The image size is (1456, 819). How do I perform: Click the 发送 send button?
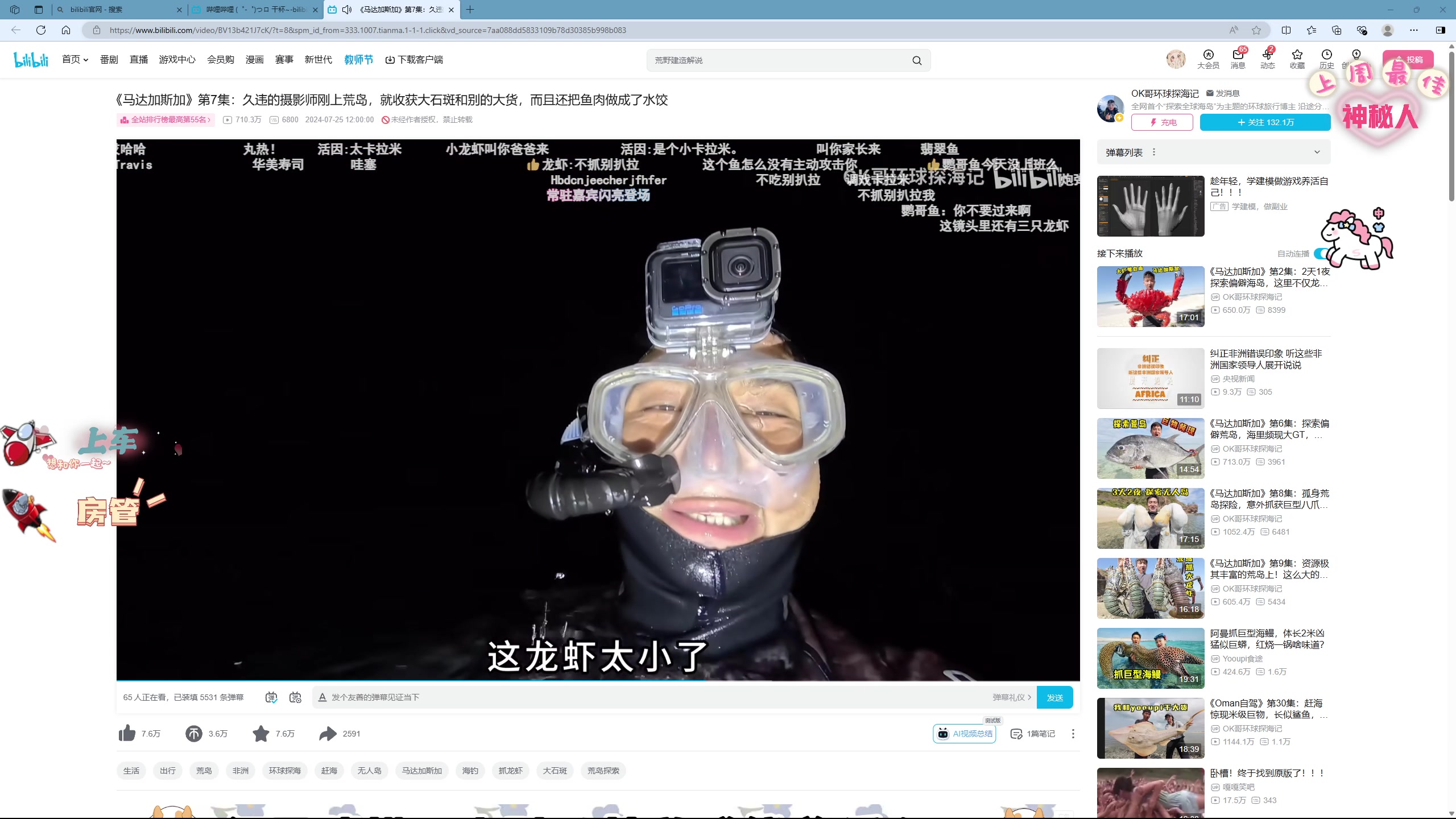click(x=1054, y=697)
